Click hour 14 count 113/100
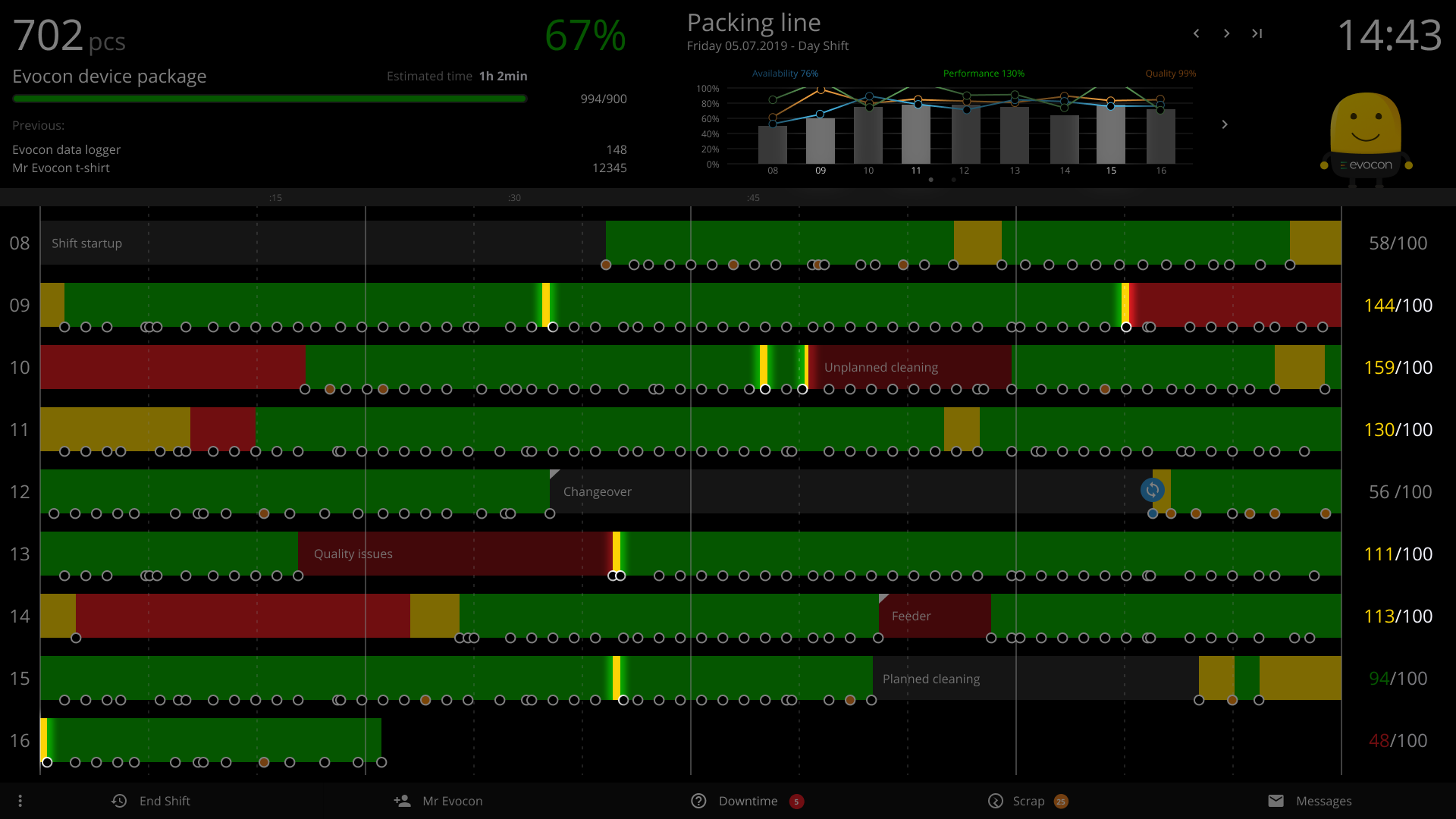The image size is (1456, 819). pos(1398,616)
